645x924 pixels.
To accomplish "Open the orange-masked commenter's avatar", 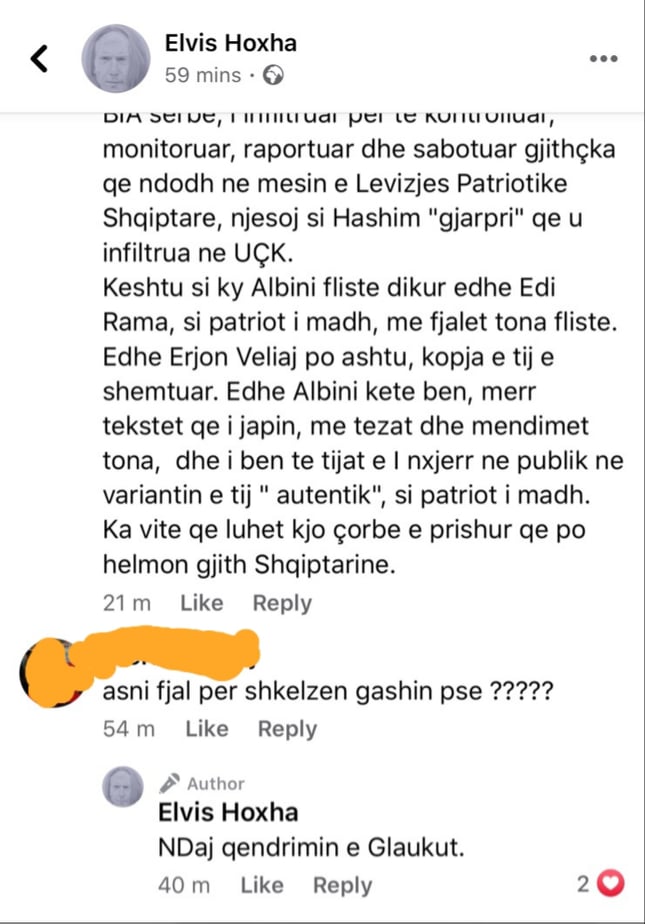I will tap(52, 672).
